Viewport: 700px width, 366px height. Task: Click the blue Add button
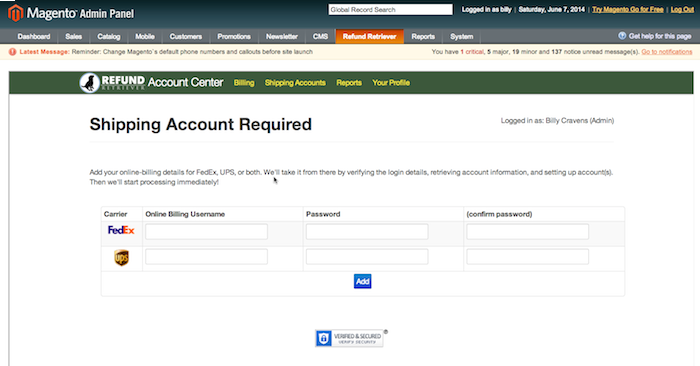[x=362, y=281]
